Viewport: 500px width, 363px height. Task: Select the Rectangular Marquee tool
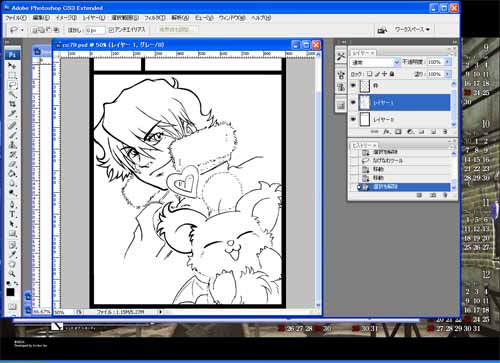pos(12,75)
